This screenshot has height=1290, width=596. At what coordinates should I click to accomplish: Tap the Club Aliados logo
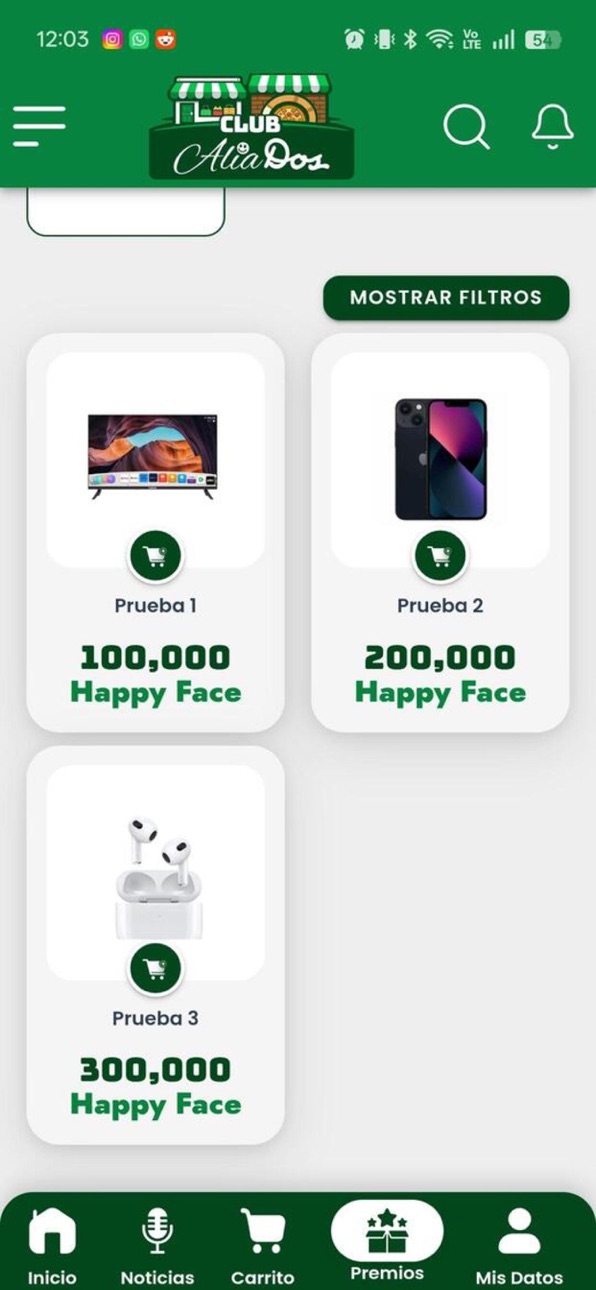click(252, 127)
